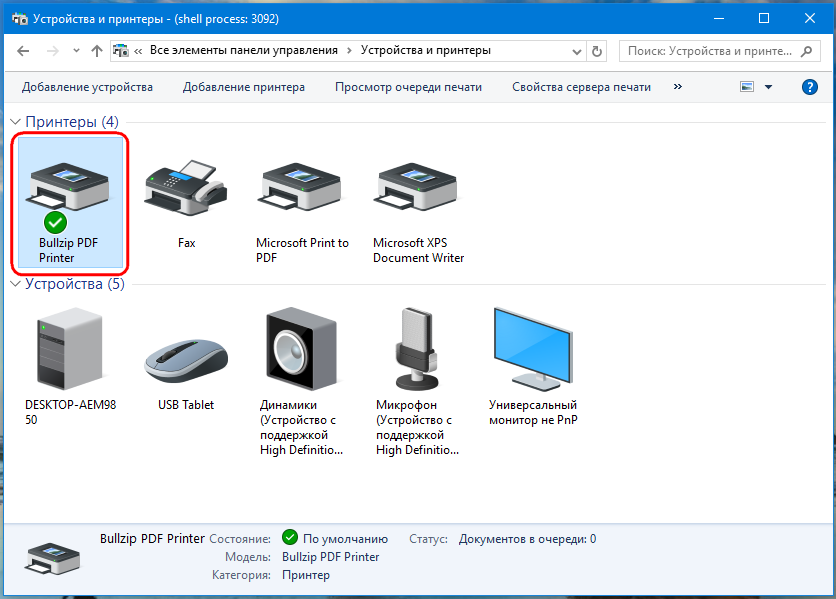
Task: Open the view options dropdown arrow
Action: pos(768,87)
